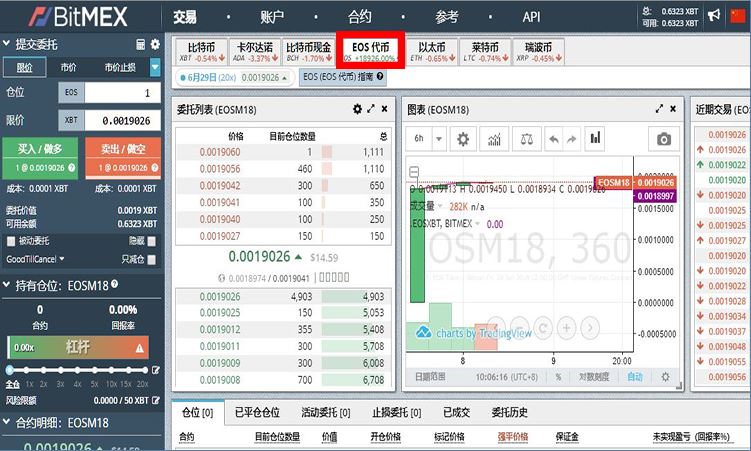Open 账户 account menu
751x451 pixels.
[x=272, y=17]
